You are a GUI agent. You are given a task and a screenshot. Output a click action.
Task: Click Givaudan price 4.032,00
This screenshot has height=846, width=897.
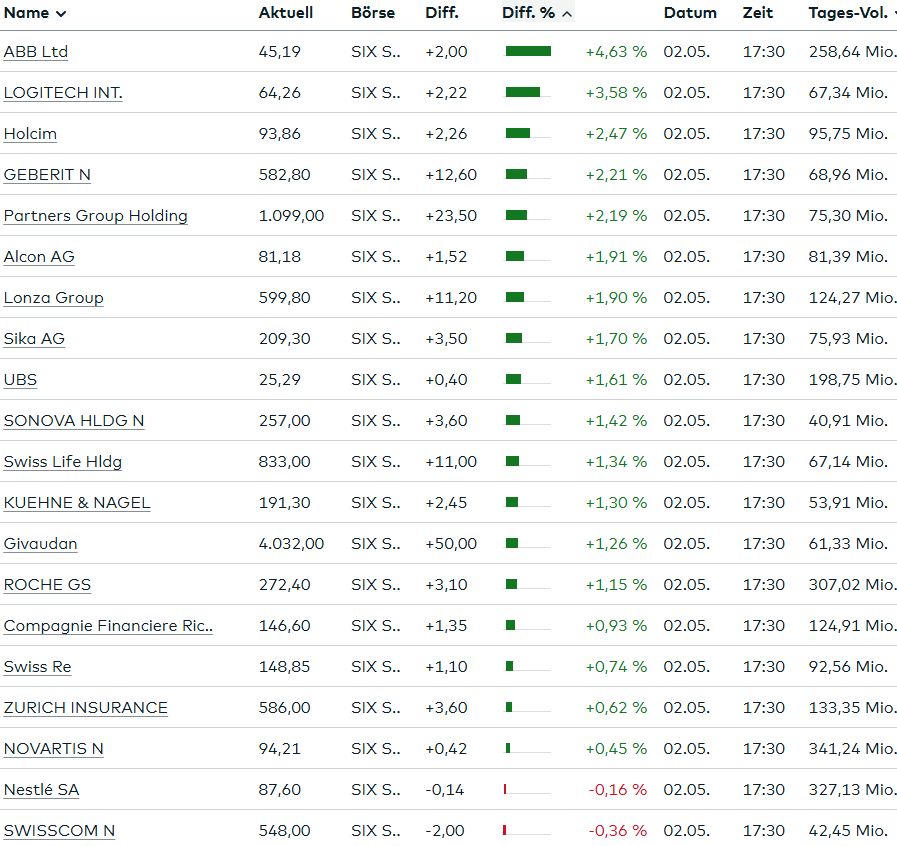291,543
